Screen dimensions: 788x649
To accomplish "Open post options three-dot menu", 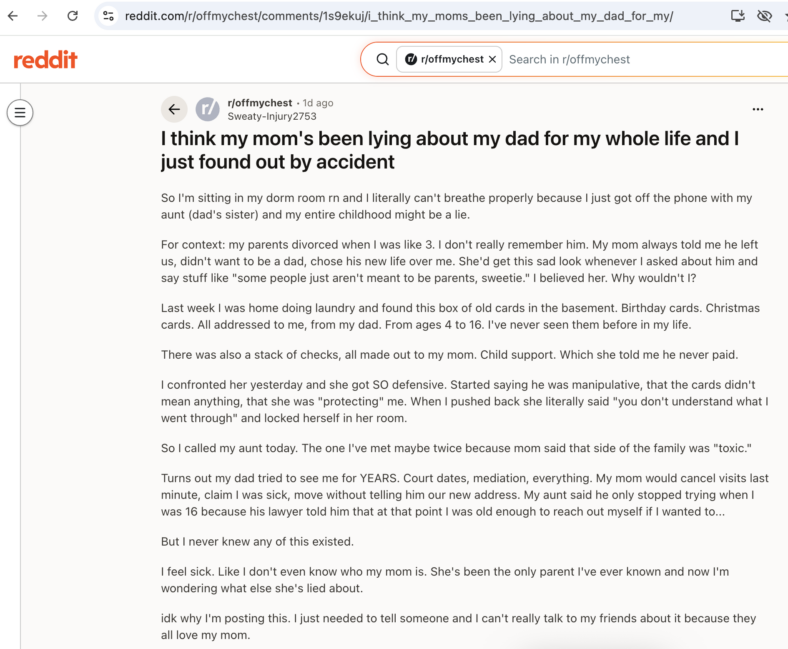I will pos(758,109).
